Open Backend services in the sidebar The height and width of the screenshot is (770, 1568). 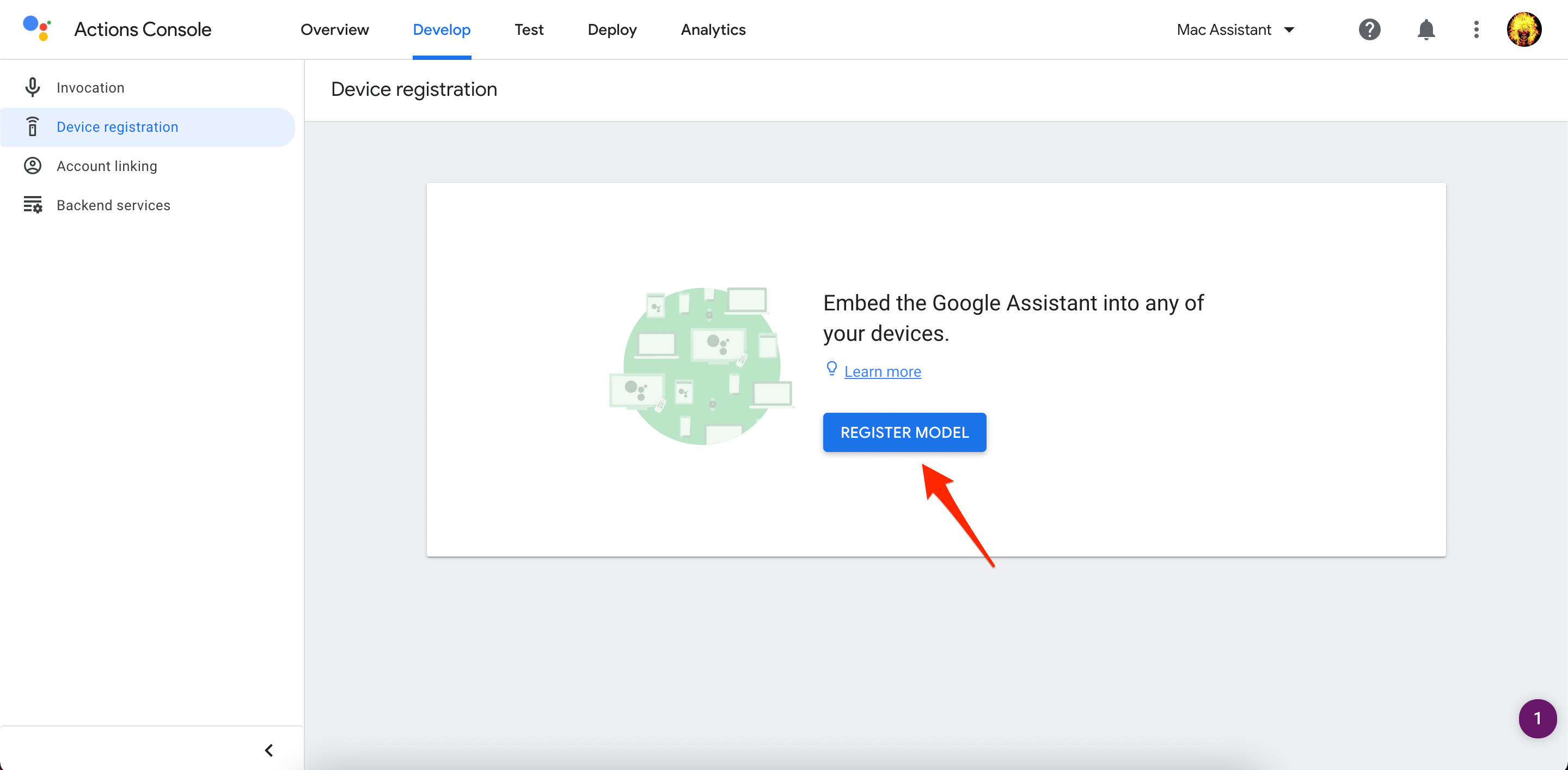148,205
